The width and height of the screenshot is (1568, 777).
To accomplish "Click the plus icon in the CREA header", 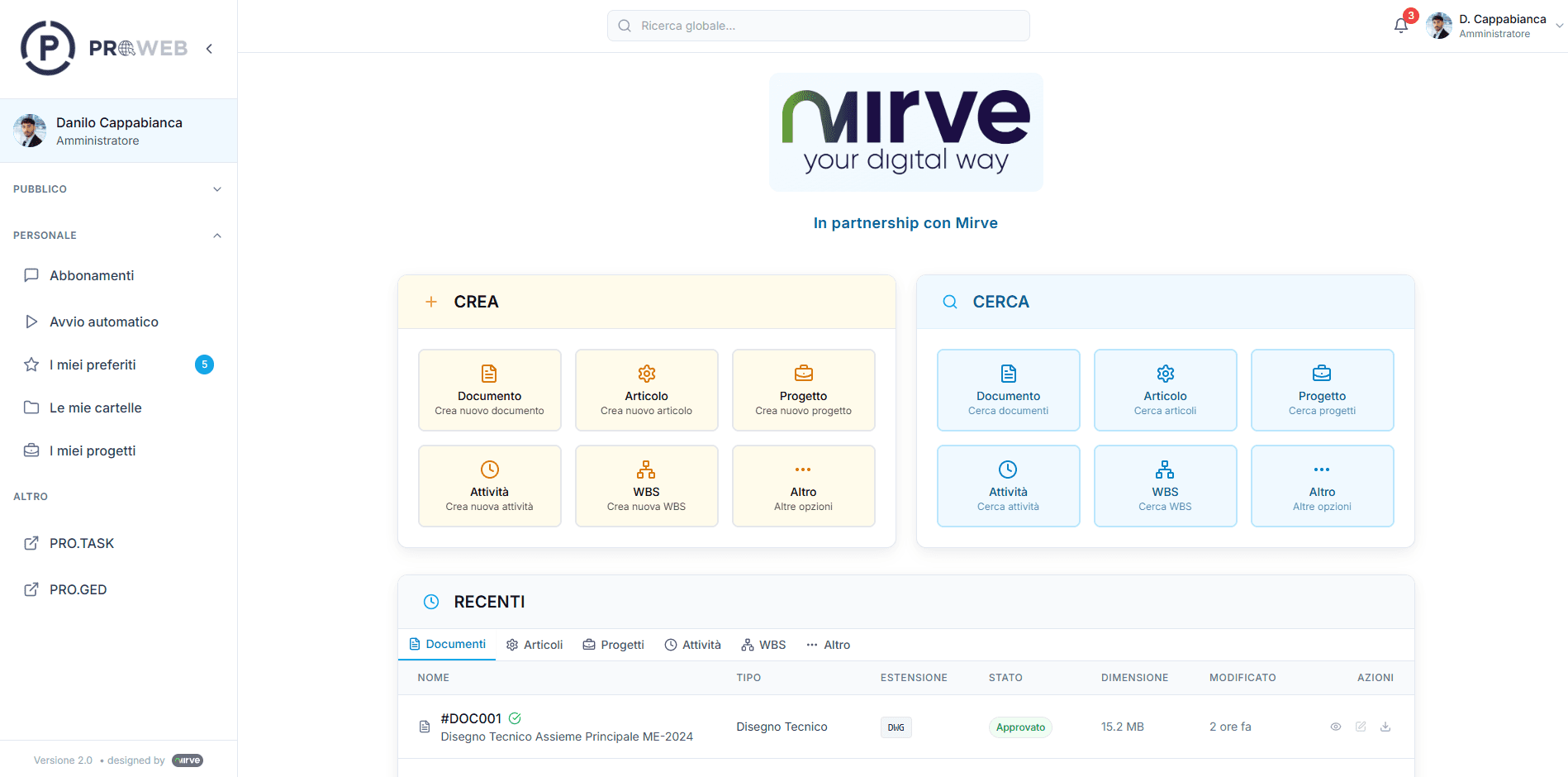I will click(431, 302).
